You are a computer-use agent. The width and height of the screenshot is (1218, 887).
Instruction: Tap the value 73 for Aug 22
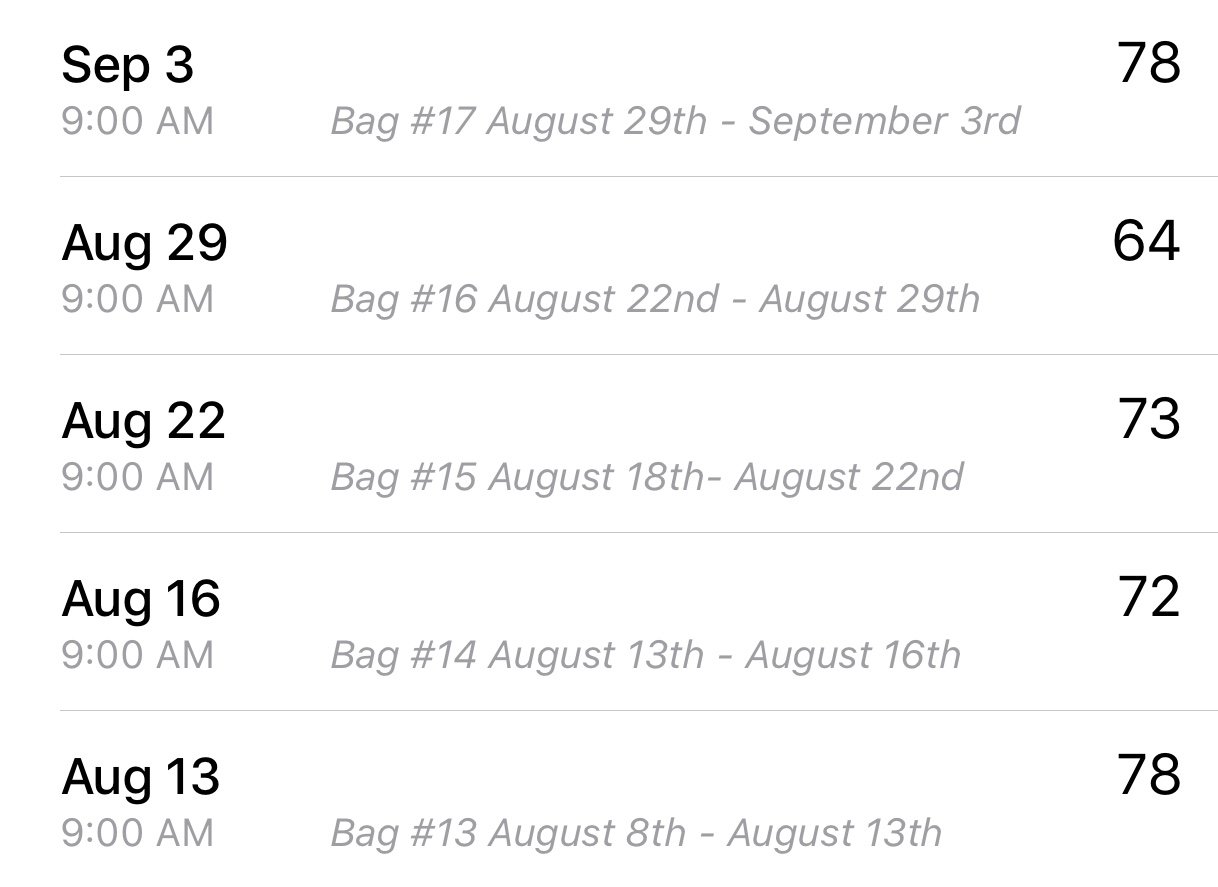pos(1149,419)
